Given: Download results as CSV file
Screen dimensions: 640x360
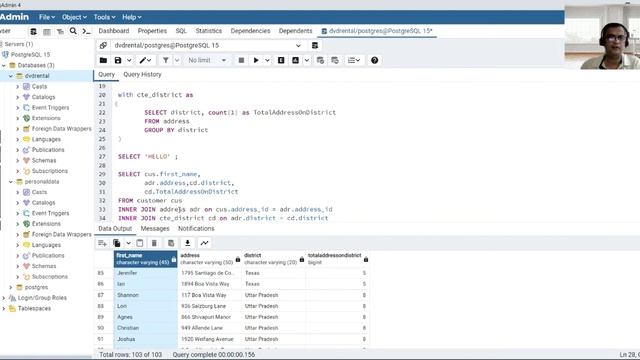Looking at the screenshot, I should tap(187, 243).
